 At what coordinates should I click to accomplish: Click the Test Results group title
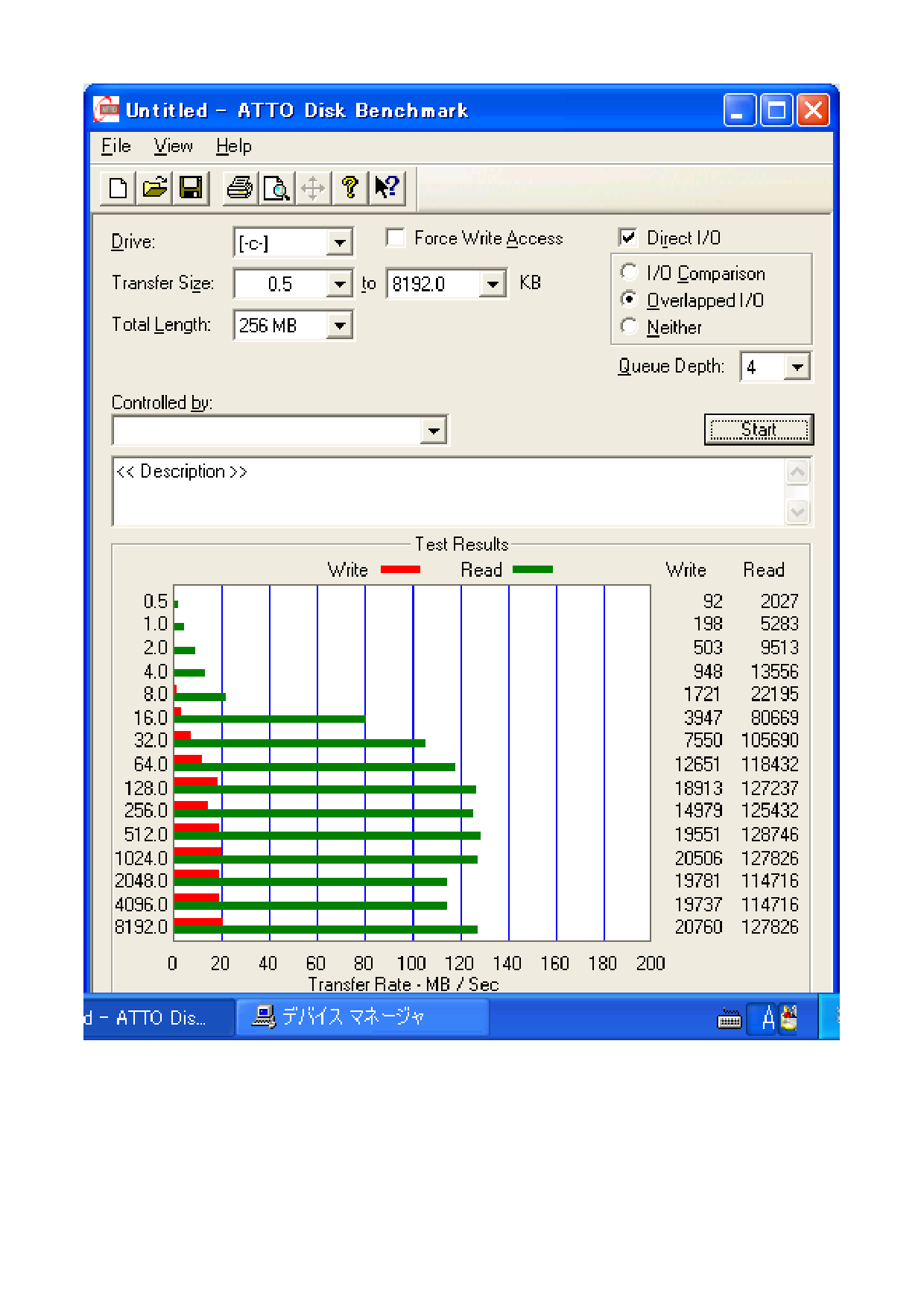(x=462, y=544)
